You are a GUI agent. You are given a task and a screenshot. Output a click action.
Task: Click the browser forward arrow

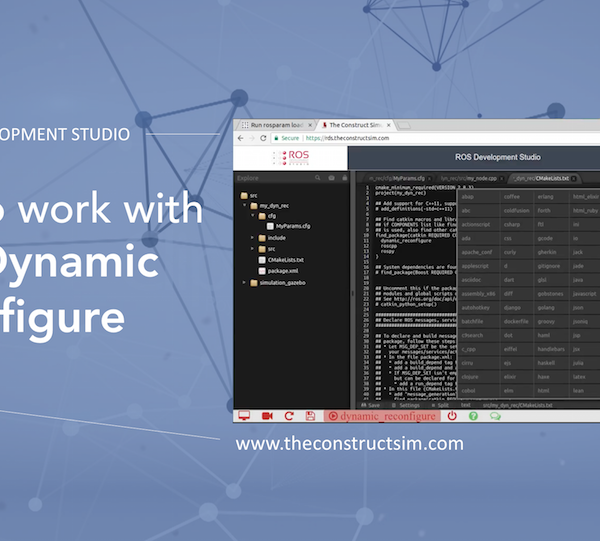point(252,138)
